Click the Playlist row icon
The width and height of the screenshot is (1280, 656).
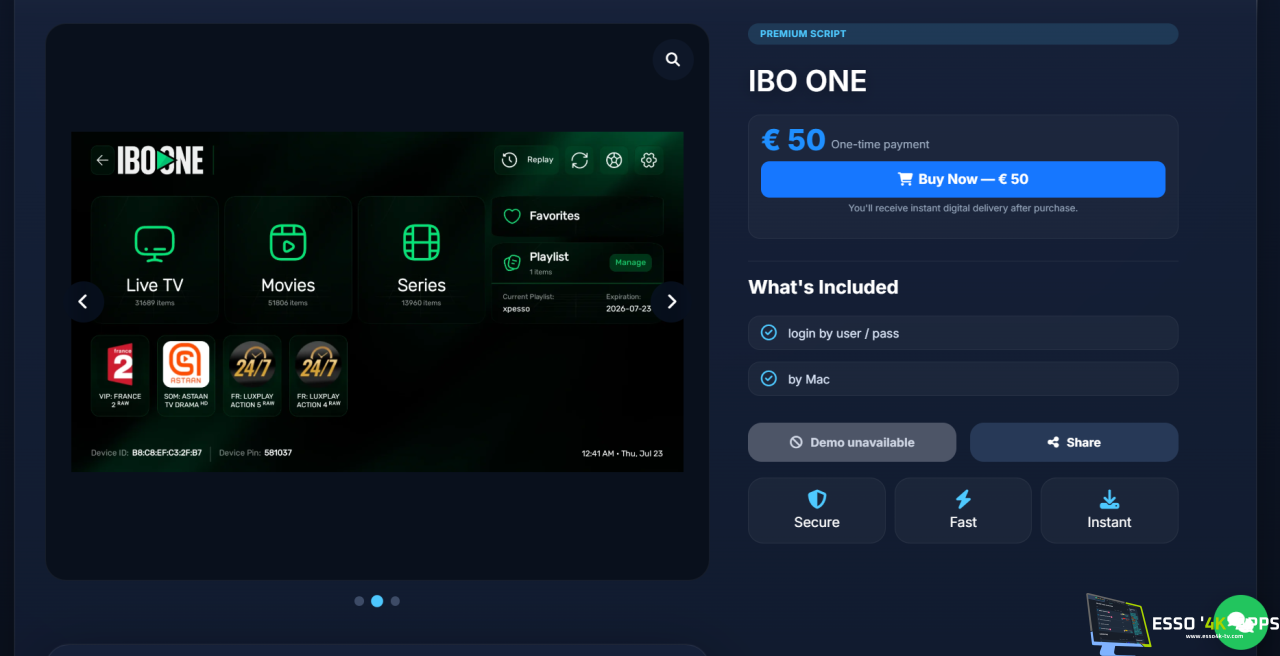512,263
